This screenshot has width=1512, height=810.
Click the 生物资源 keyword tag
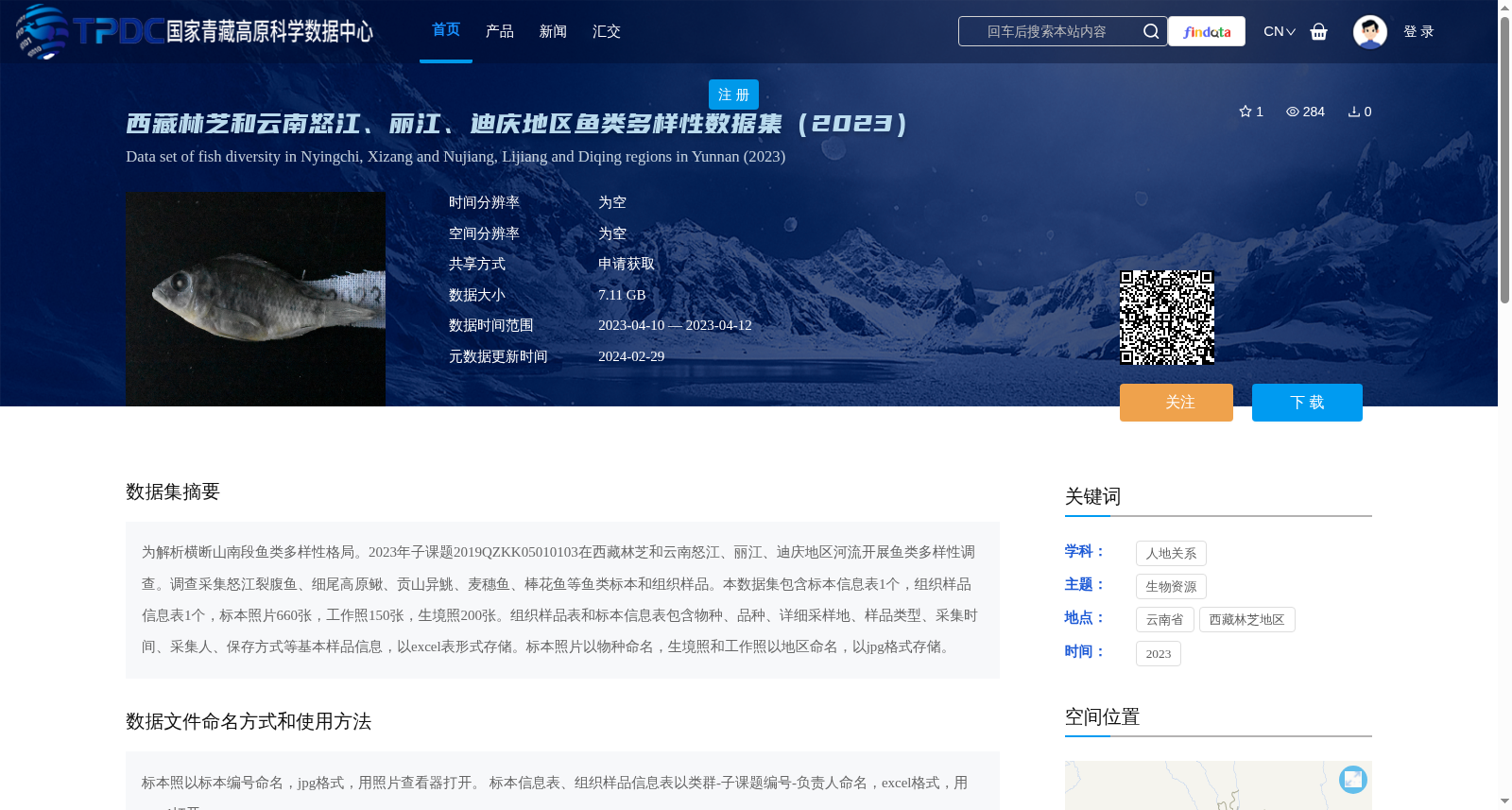click(x=1171, y=586)
